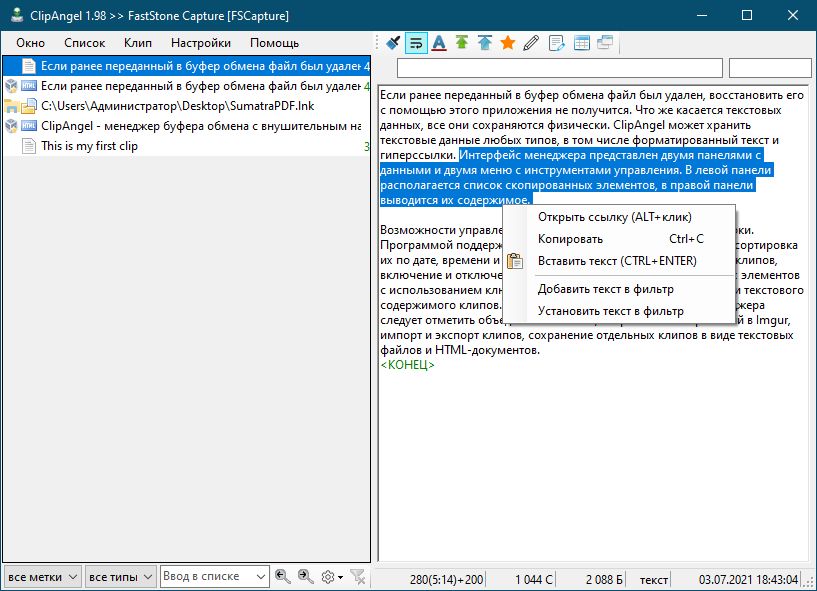Click the letter A text formatting icon

[x=439, y=43]
